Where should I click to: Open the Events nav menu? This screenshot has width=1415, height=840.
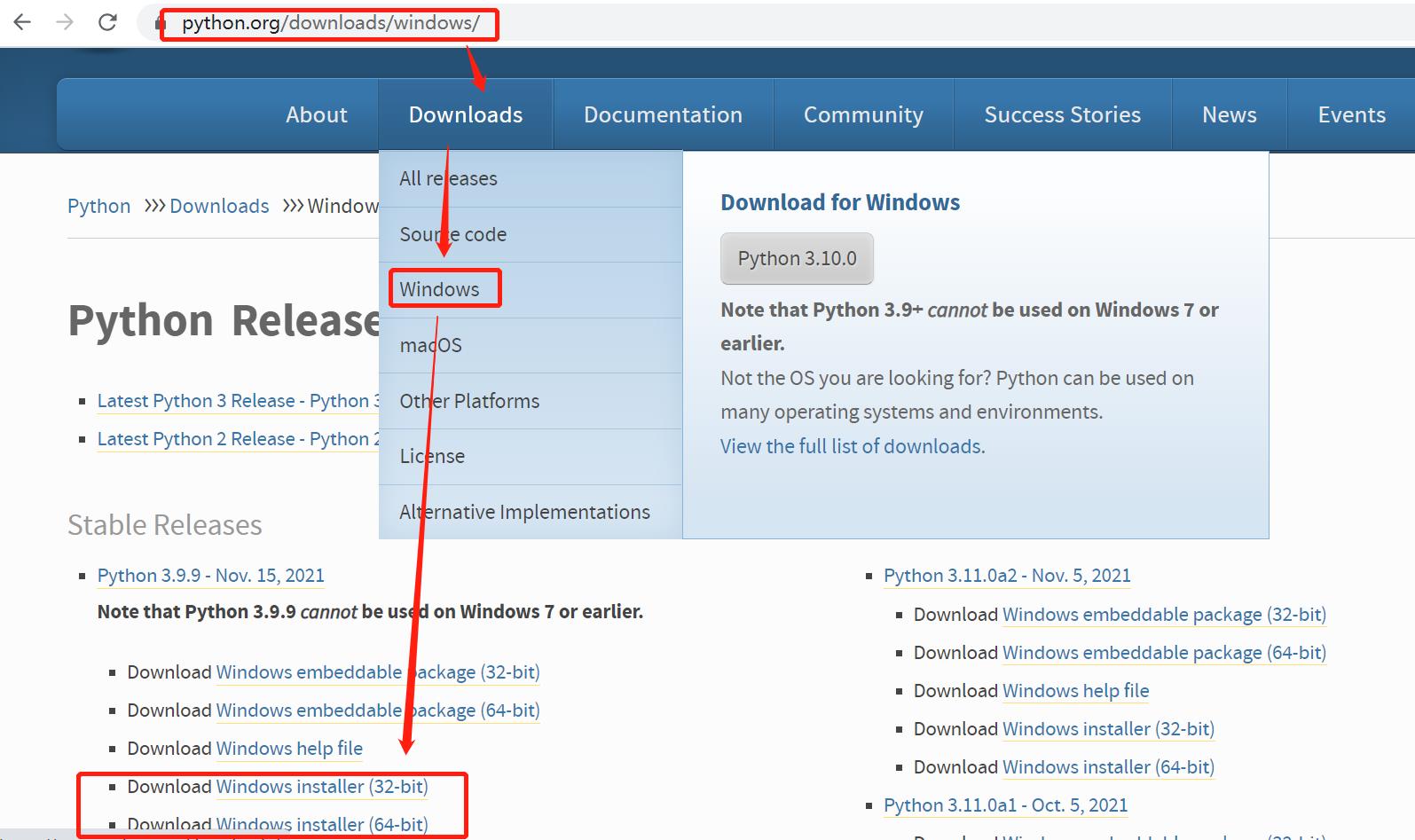(1351, 114)
